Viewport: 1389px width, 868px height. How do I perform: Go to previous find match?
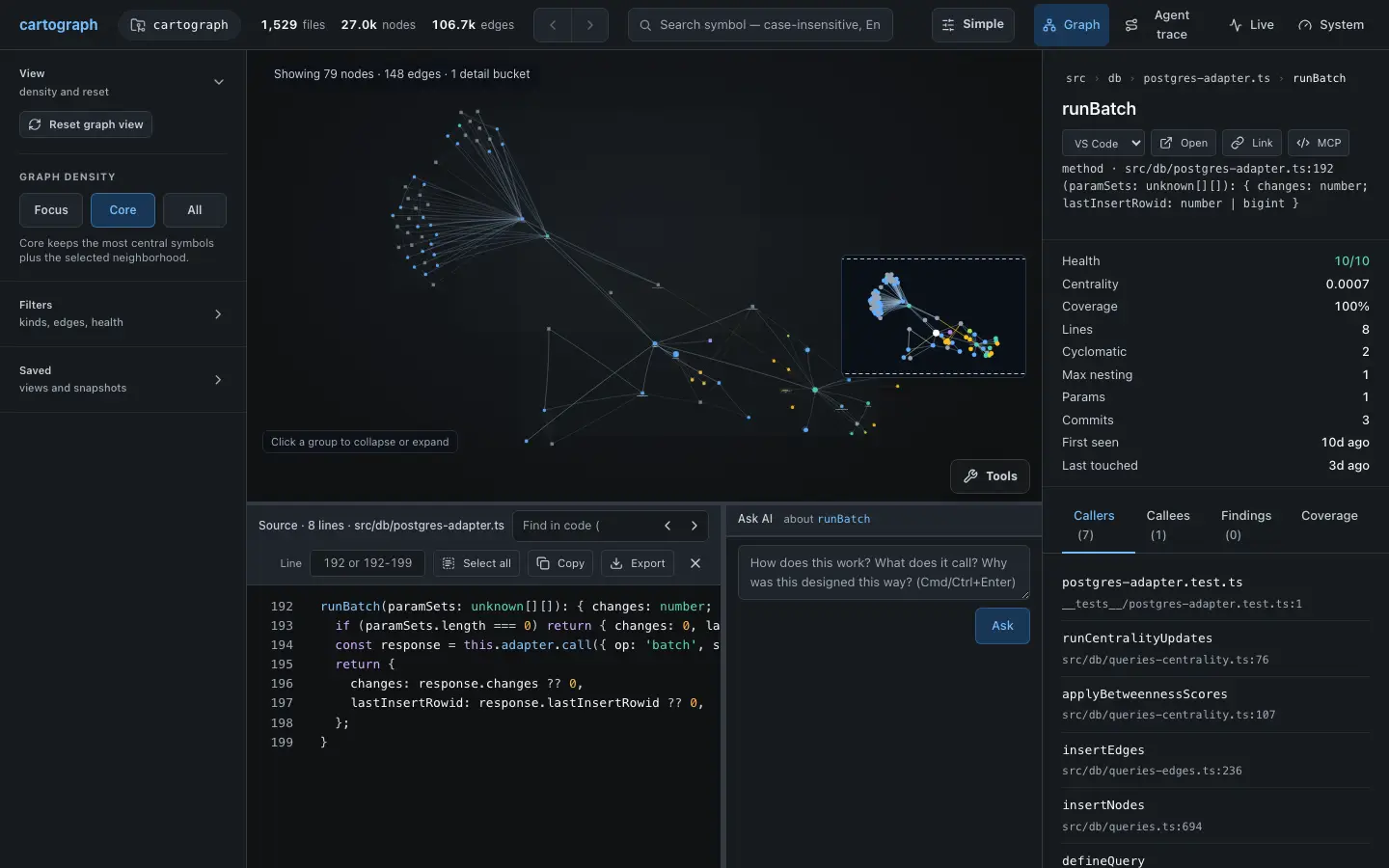[x=667, y=526]
